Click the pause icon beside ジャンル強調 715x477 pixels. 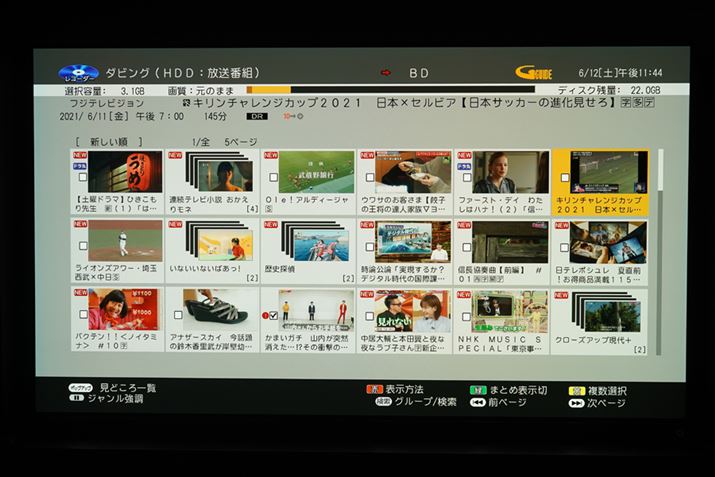click(76, 398)
